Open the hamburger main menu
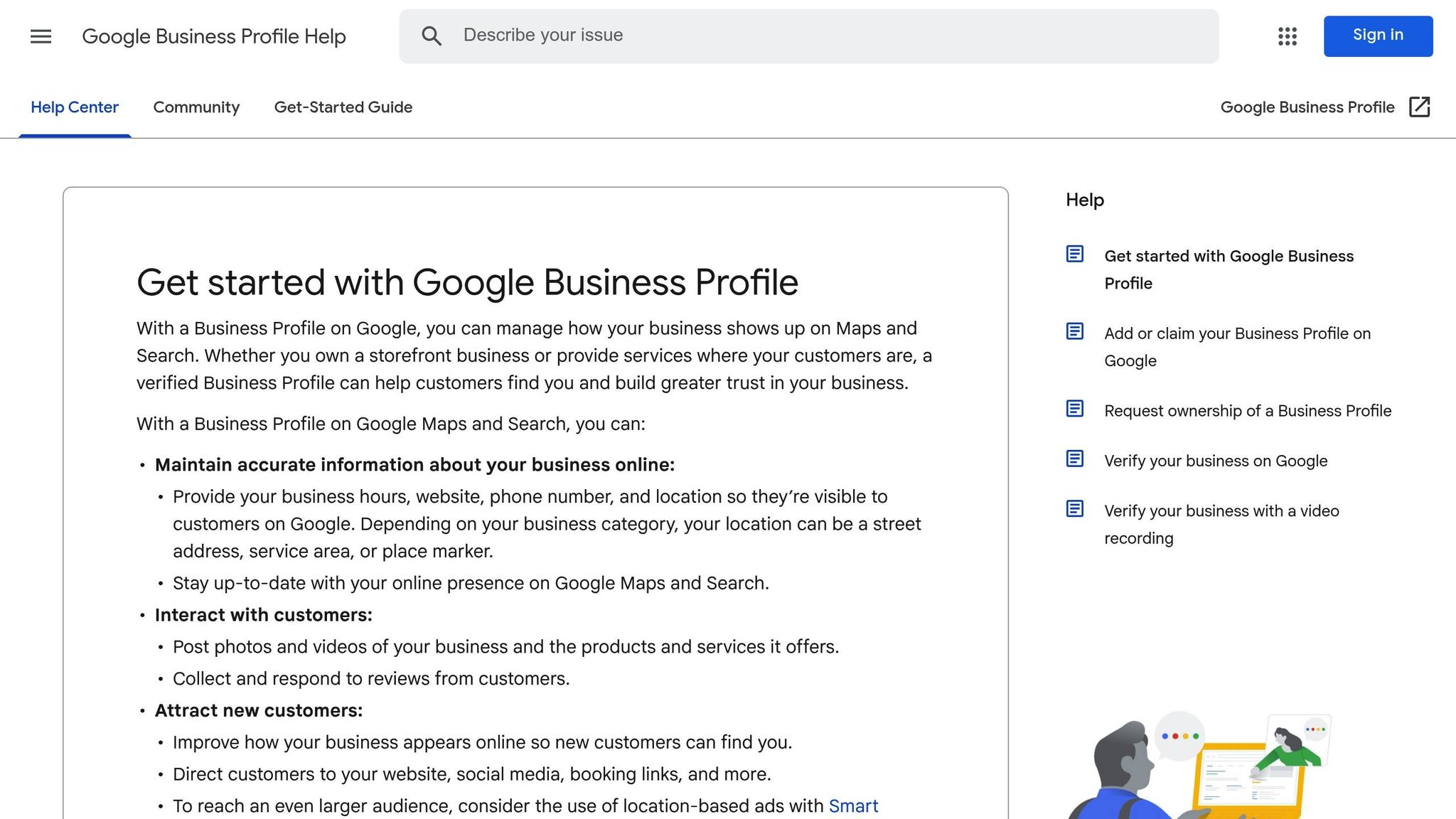Screen dimensions: 1456x819 (x=41, y=36)
